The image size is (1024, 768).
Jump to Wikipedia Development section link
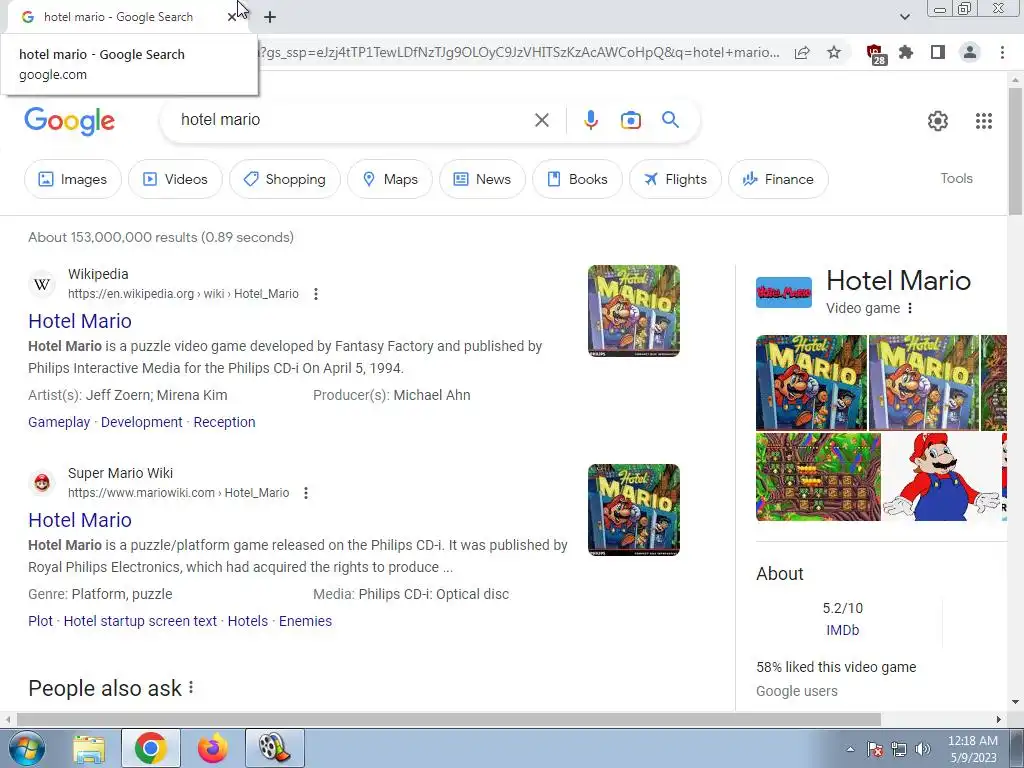click(x=142, y=422)
